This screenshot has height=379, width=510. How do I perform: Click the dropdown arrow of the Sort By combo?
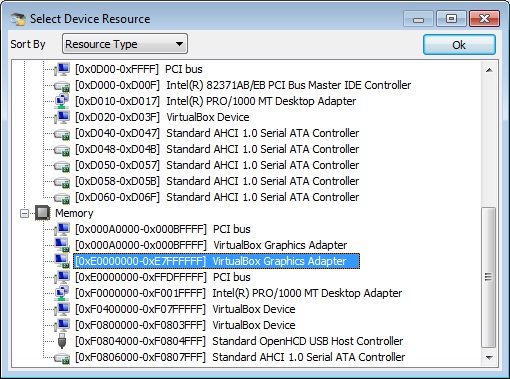coord(179,44)
